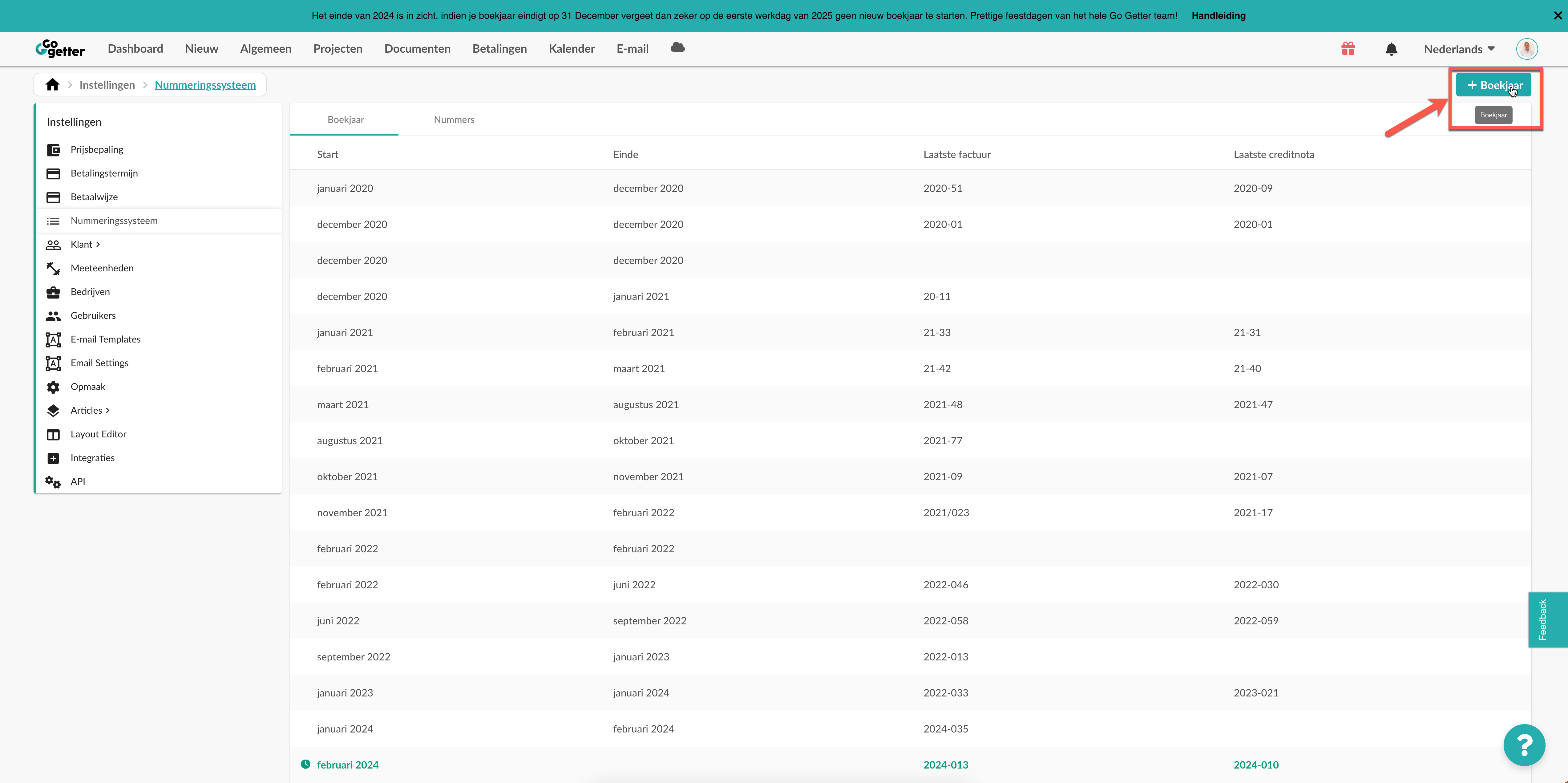Open the Documenten menu

coord(418,49)
